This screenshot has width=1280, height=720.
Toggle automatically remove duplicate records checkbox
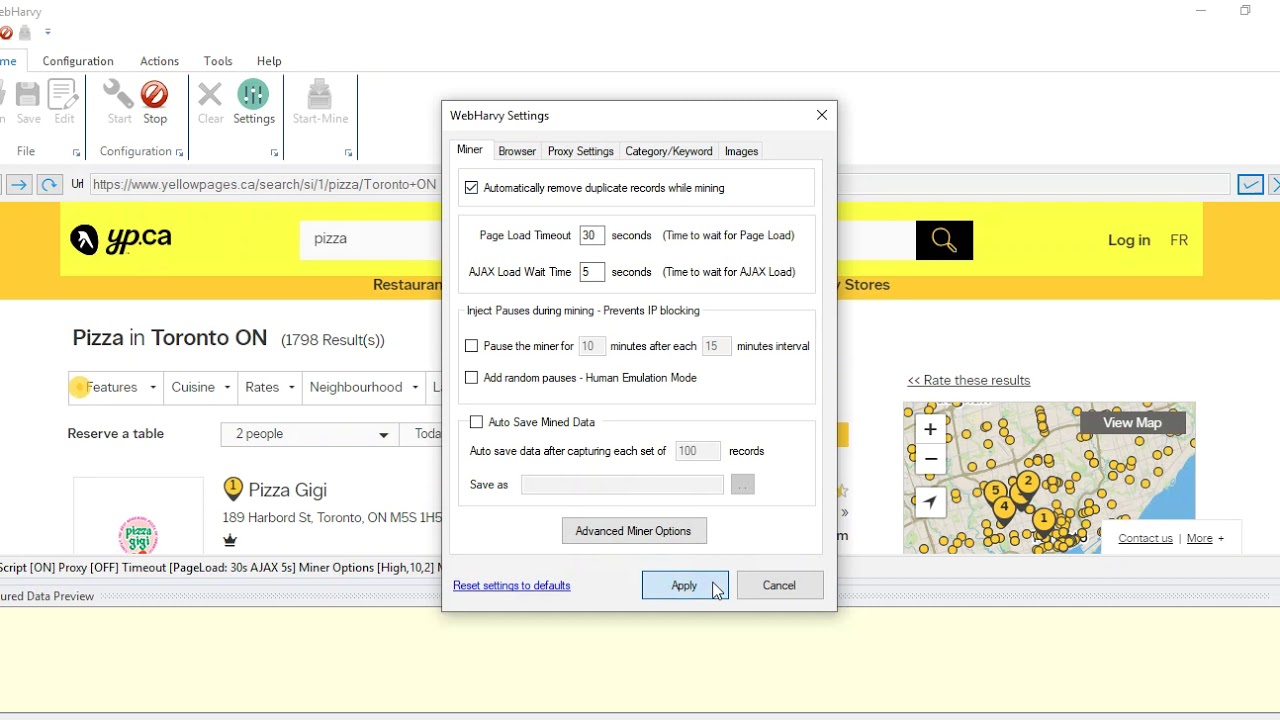472,188
